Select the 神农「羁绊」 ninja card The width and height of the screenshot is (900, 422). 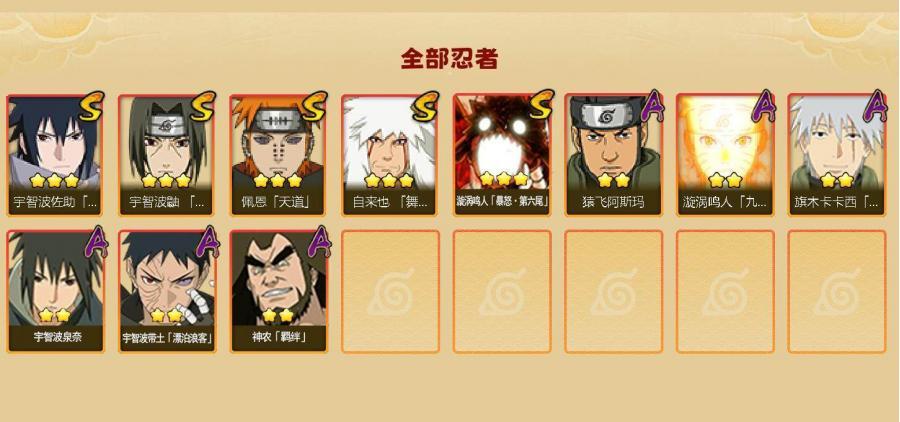click(x=278, y=292)
